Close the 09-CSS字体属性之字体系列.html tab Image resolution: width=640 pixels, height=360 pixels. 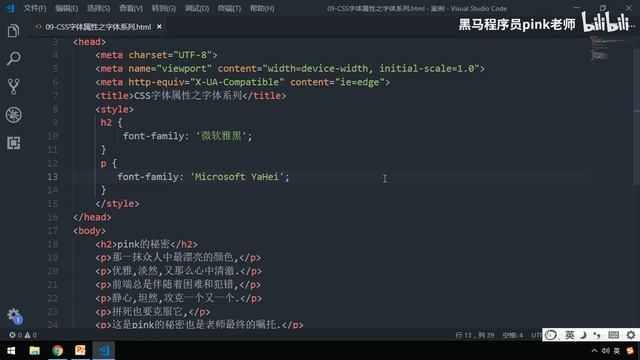(159, 27)
